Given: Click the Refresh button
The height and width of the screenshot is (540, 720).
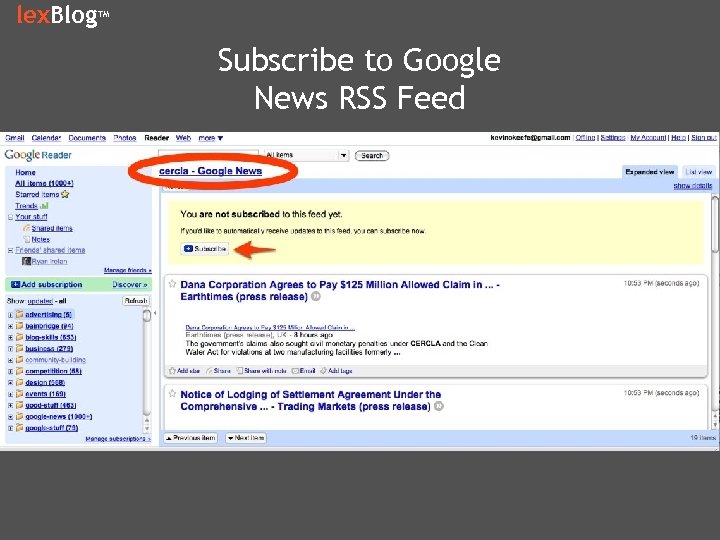Looking at the screenshot, I should coord(136,301).
